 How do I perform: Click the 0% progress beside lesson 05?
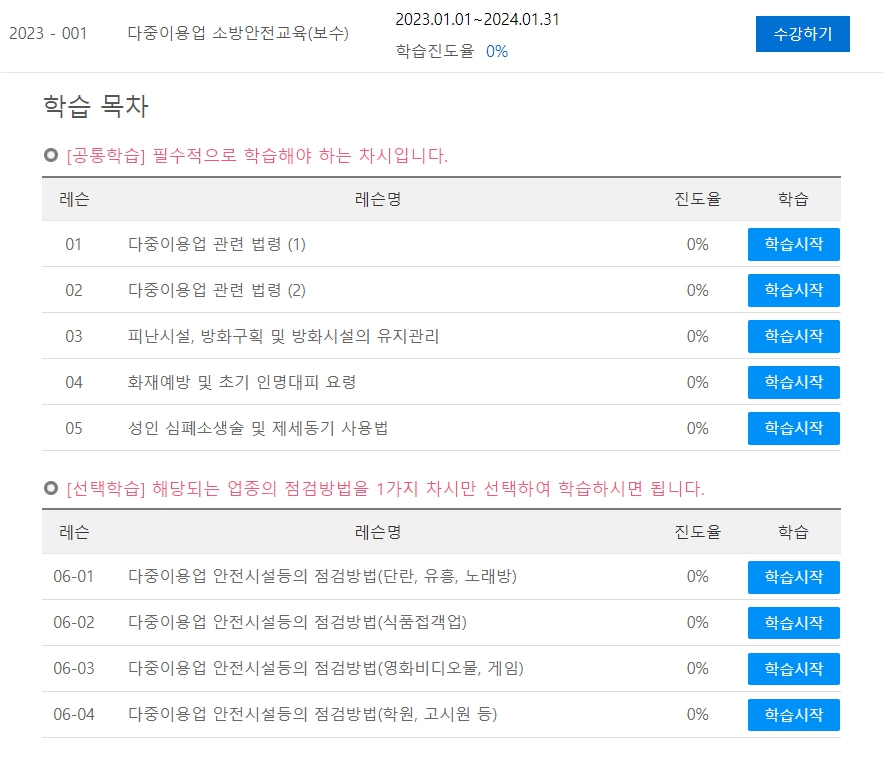697,428
